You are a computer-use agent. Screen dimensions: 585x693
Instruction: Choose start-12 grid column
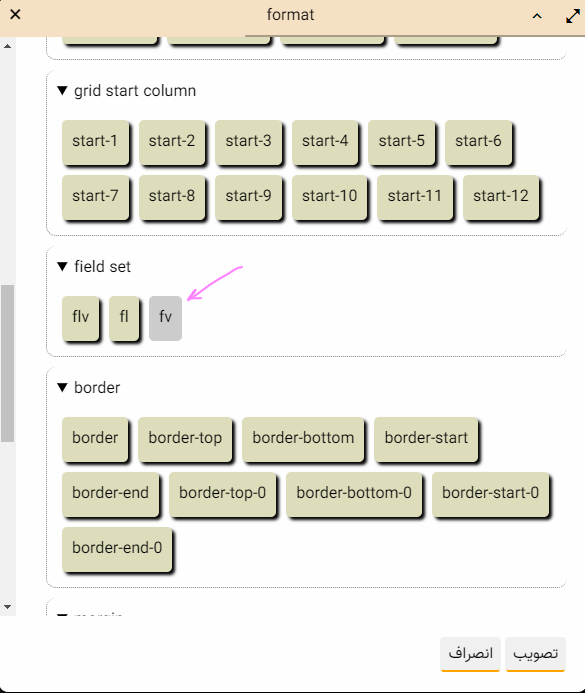click(501, 197)
